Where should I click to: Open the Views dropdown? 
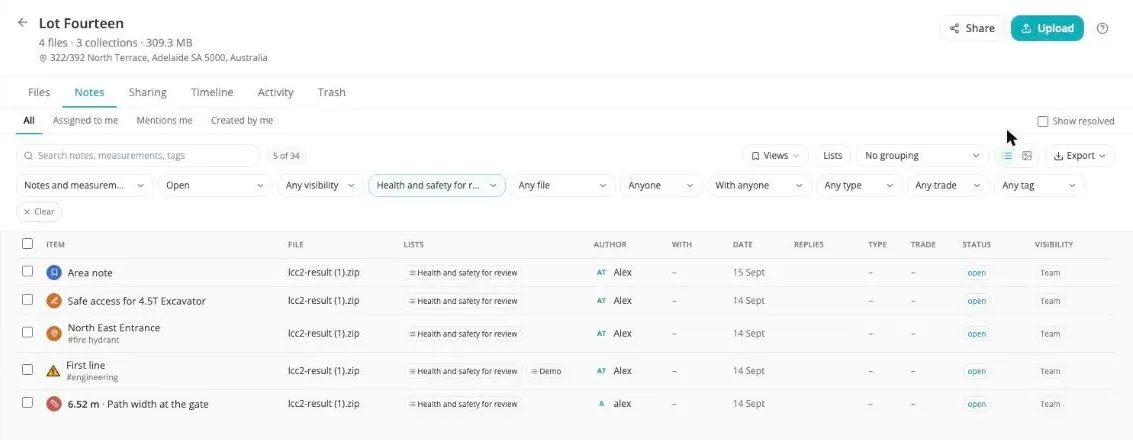775,155
